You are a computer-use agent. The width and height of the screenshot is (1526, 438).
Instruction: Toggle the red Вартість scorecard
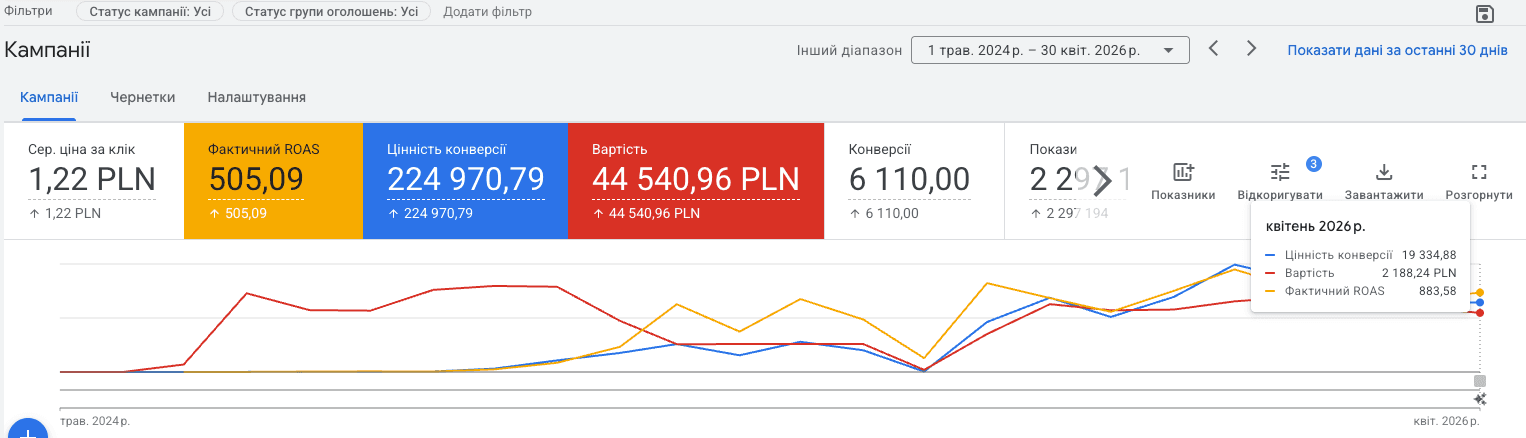coord(696,181)
